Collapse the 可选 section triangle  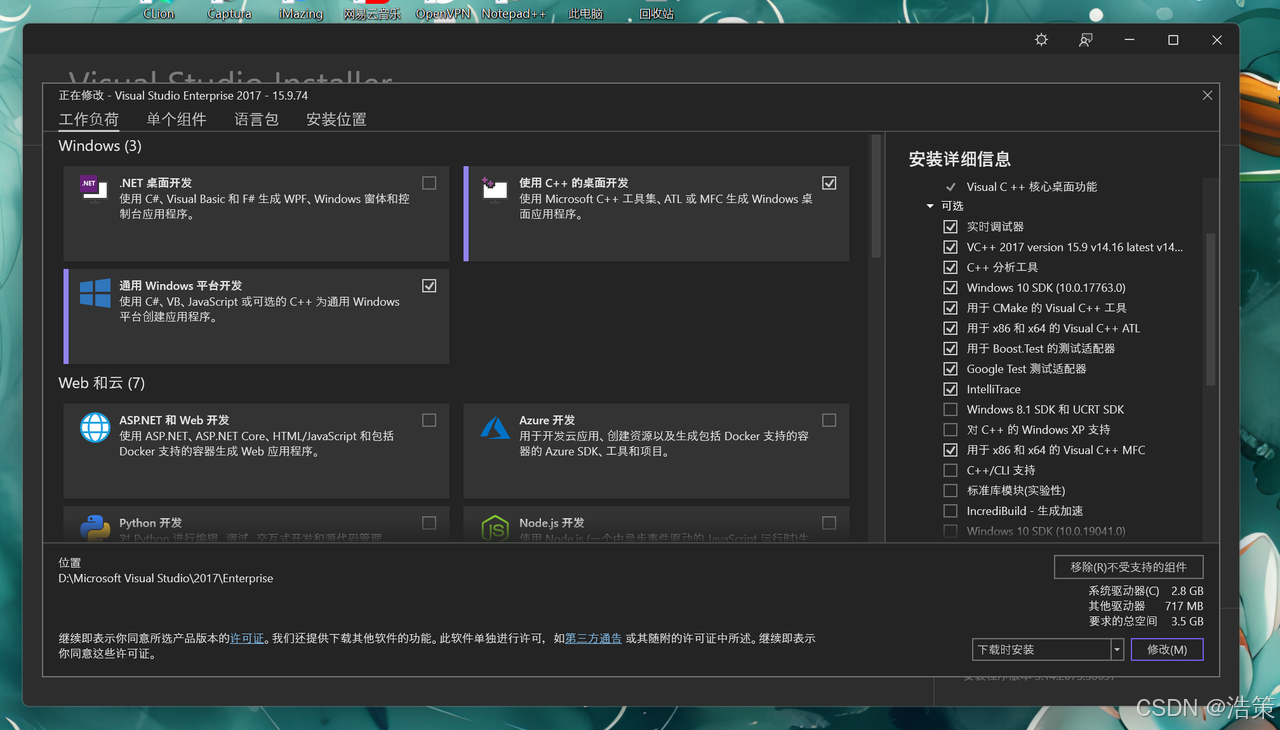930,206
